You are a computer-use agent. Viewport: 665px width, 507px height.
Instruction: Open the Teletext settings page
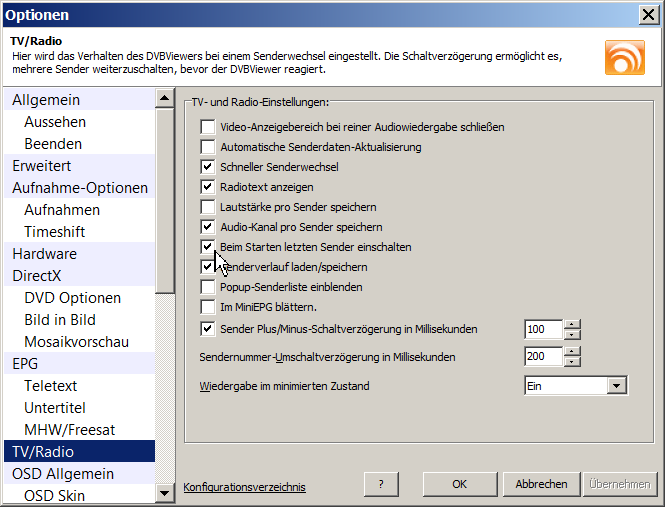(x=51, y=386)
